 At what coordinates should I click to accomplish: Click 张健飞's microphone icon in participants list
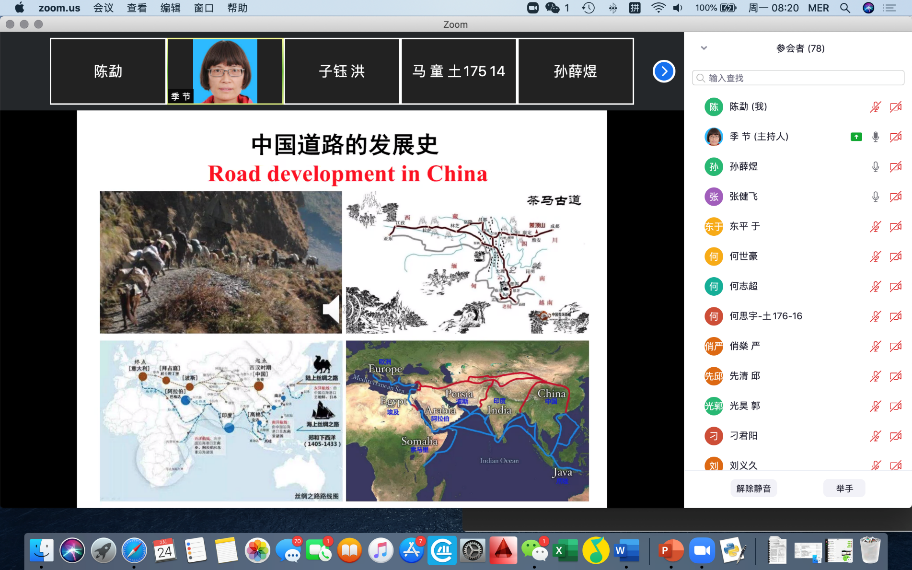click(x=876, y=197)
